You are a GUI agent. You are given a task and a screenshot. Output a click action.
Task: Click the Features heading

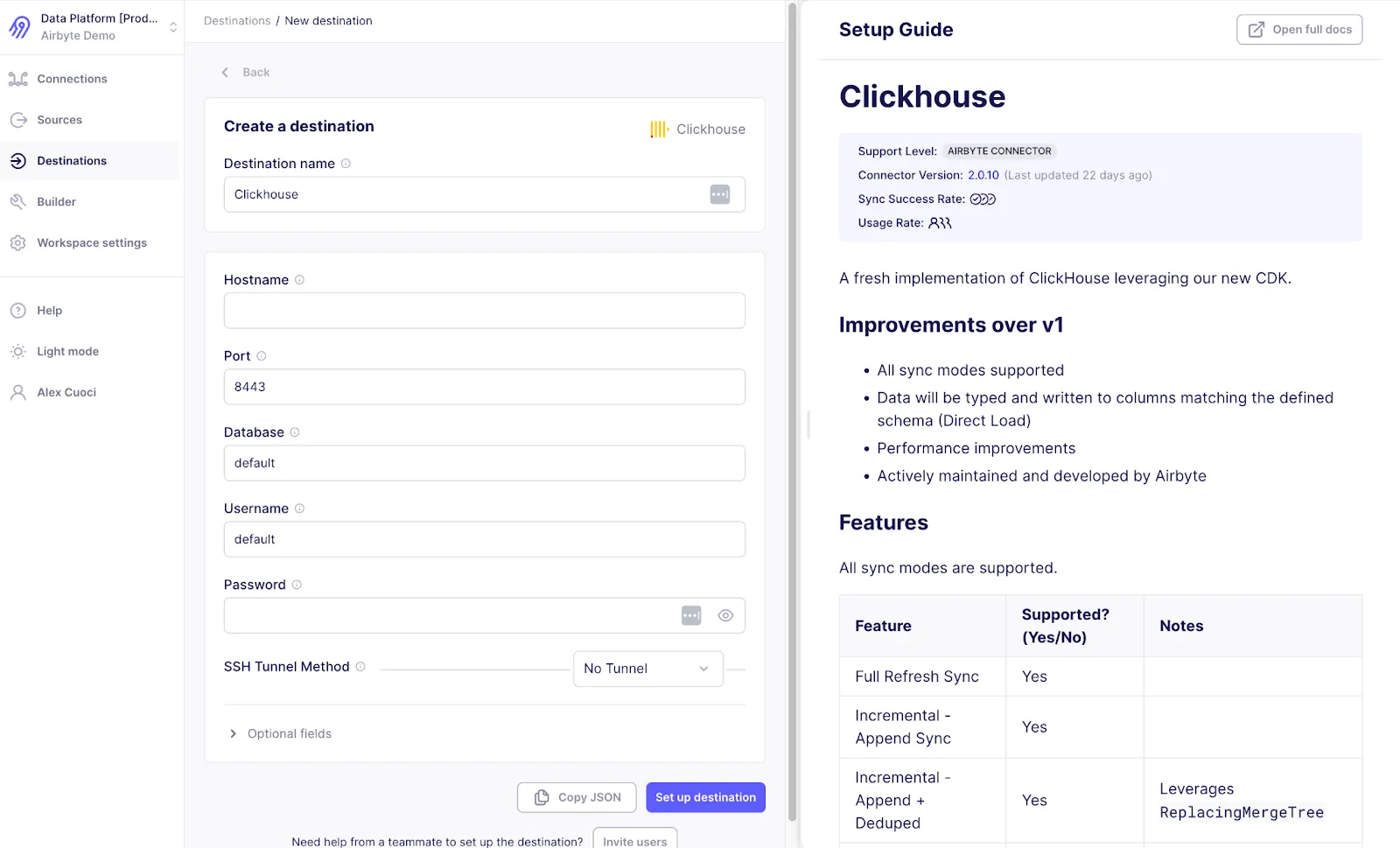(884, 522)
